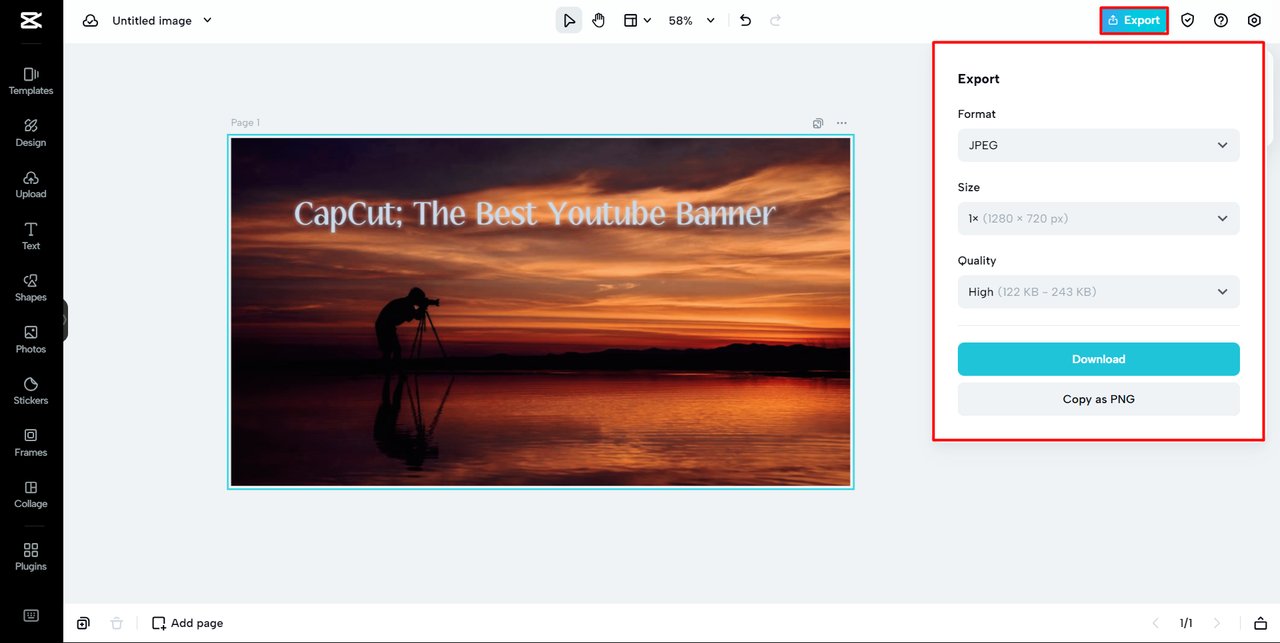Click the shield privacy icon

(x=1187, y=20)
